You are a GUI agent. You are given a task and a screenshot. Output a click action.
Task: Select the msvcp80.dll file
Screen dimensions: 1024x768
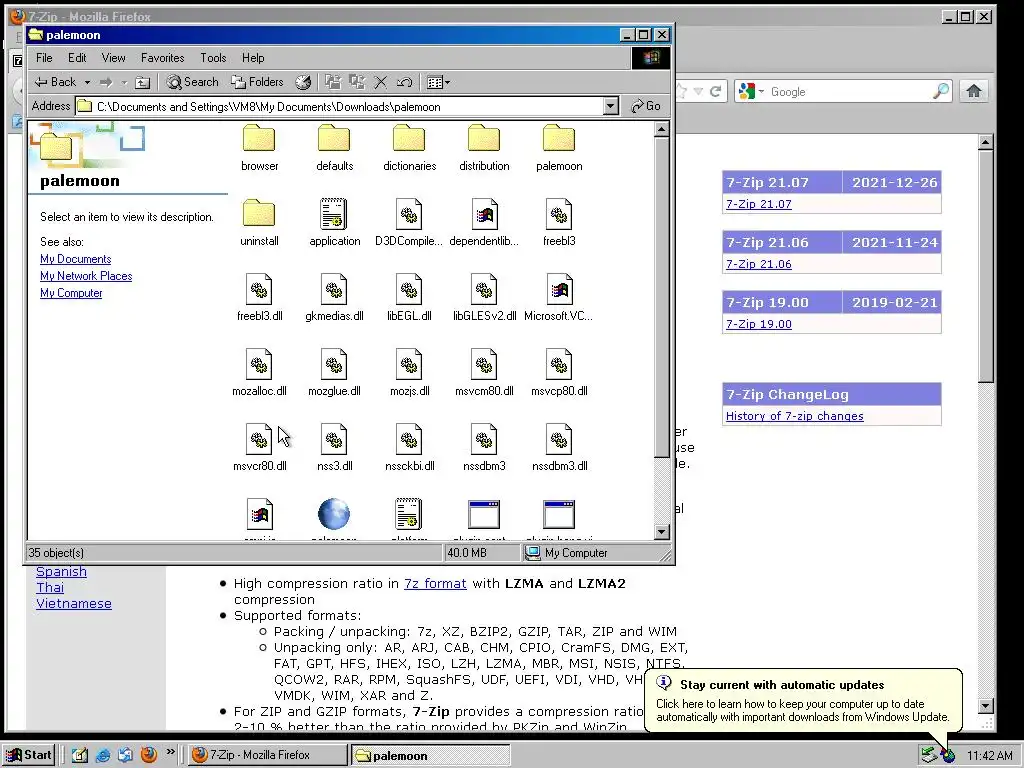(559, 374)
